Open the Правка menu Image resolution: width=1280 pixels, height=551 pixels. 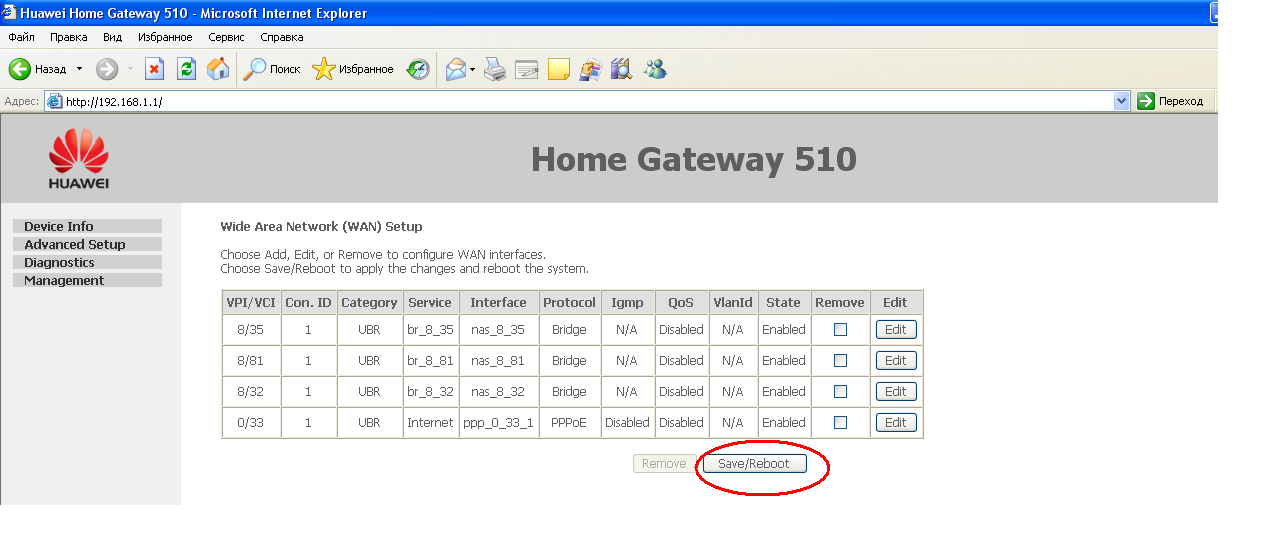pos(68,37)
